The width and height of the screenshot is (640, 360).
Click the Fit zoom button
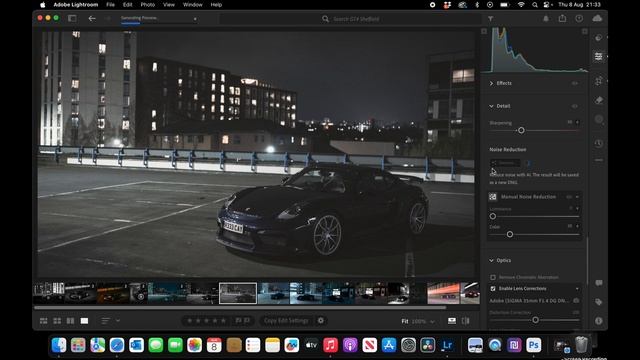404,321
